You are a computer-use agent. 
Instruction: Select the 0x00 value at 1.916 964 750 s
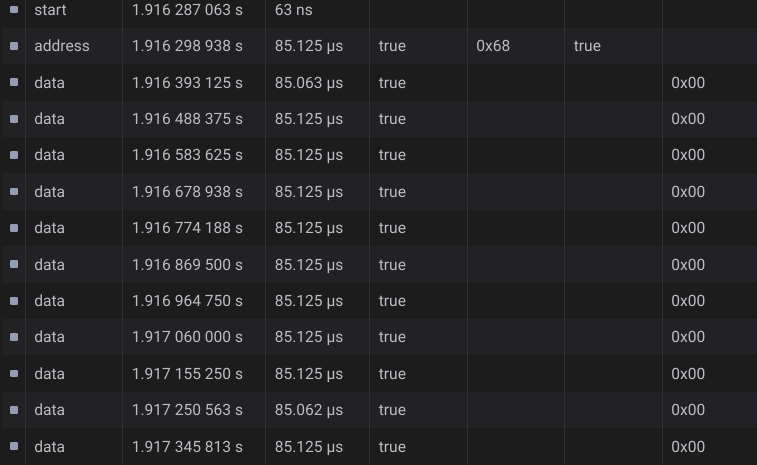[688, 301]
